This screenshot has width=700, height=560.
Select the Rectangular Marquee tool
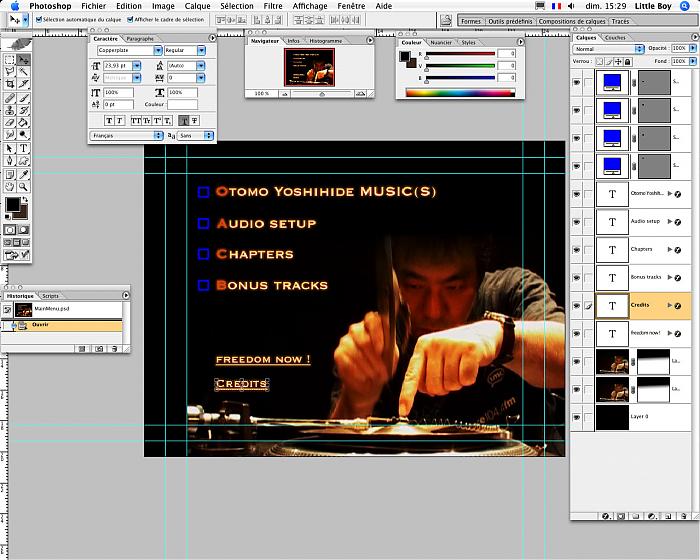point(9,59)
